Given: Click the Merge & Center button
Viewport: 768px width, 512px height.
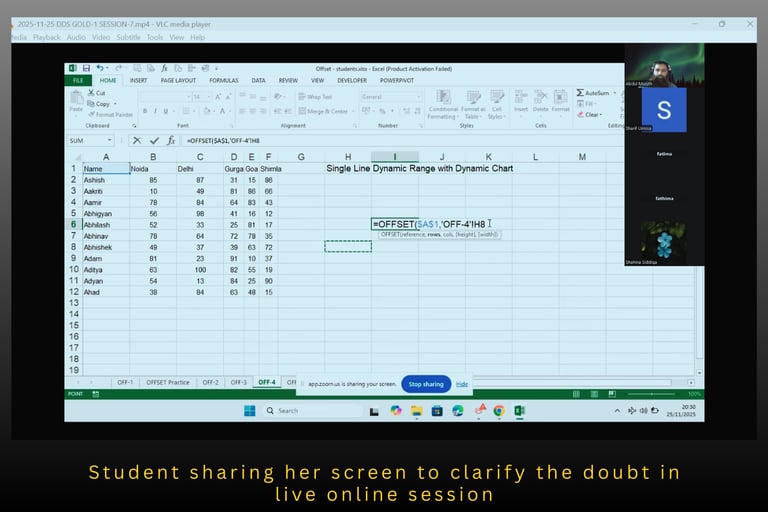Looking at the screenshot, I should coord(323,111).
